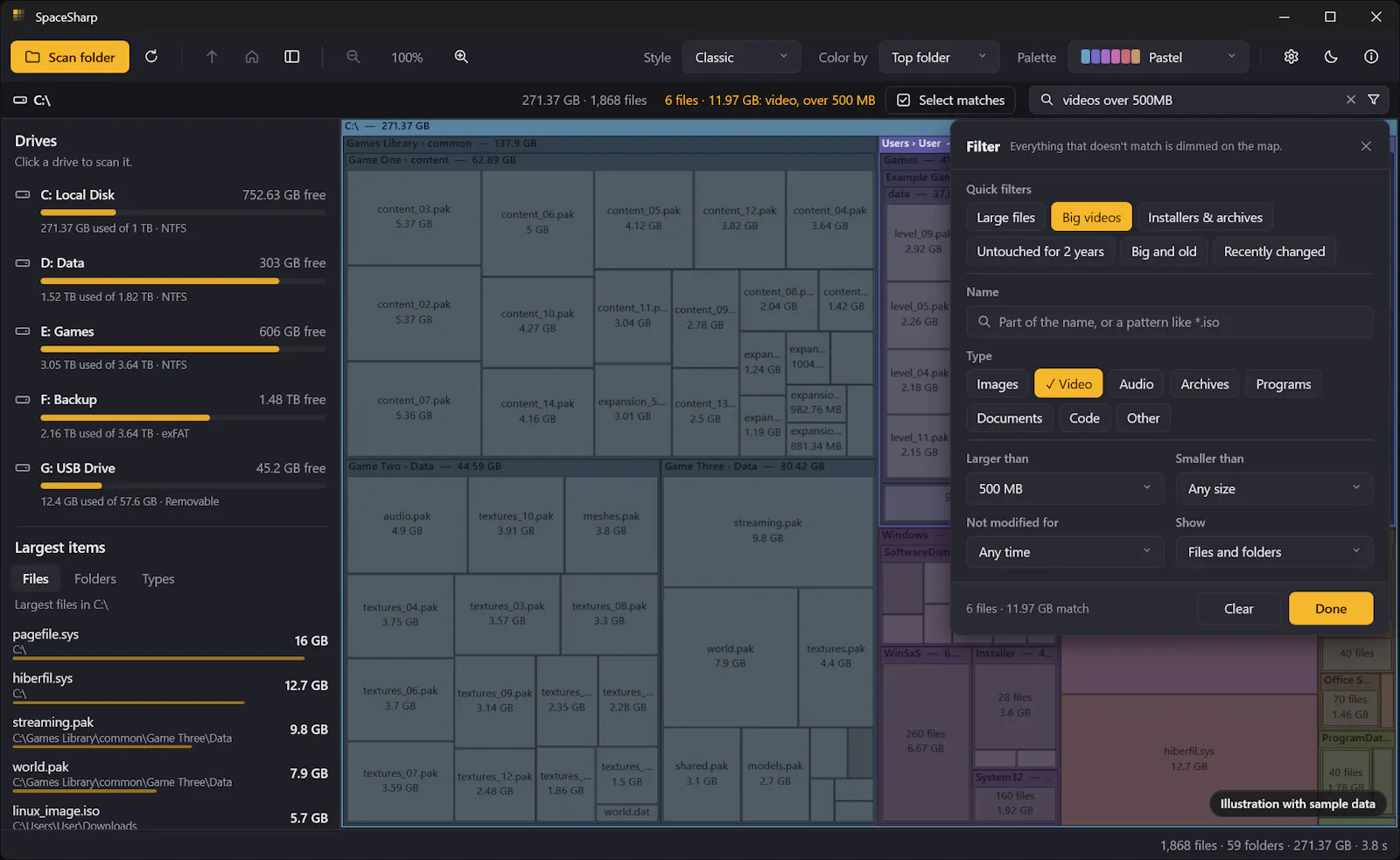
Task: Click the C:\ drive path icon
Action: (20, 101)
